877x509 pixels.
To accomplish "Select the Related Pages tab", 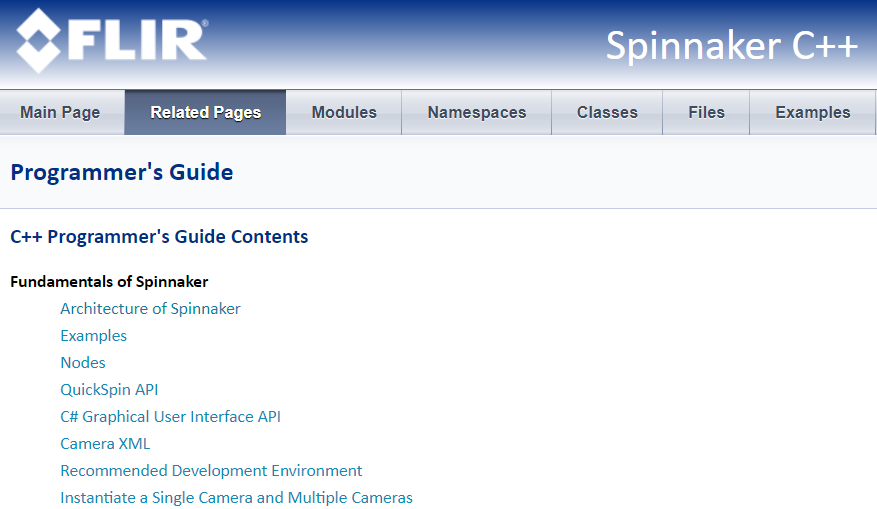I will pyautogui.click(x=205, y=112).
